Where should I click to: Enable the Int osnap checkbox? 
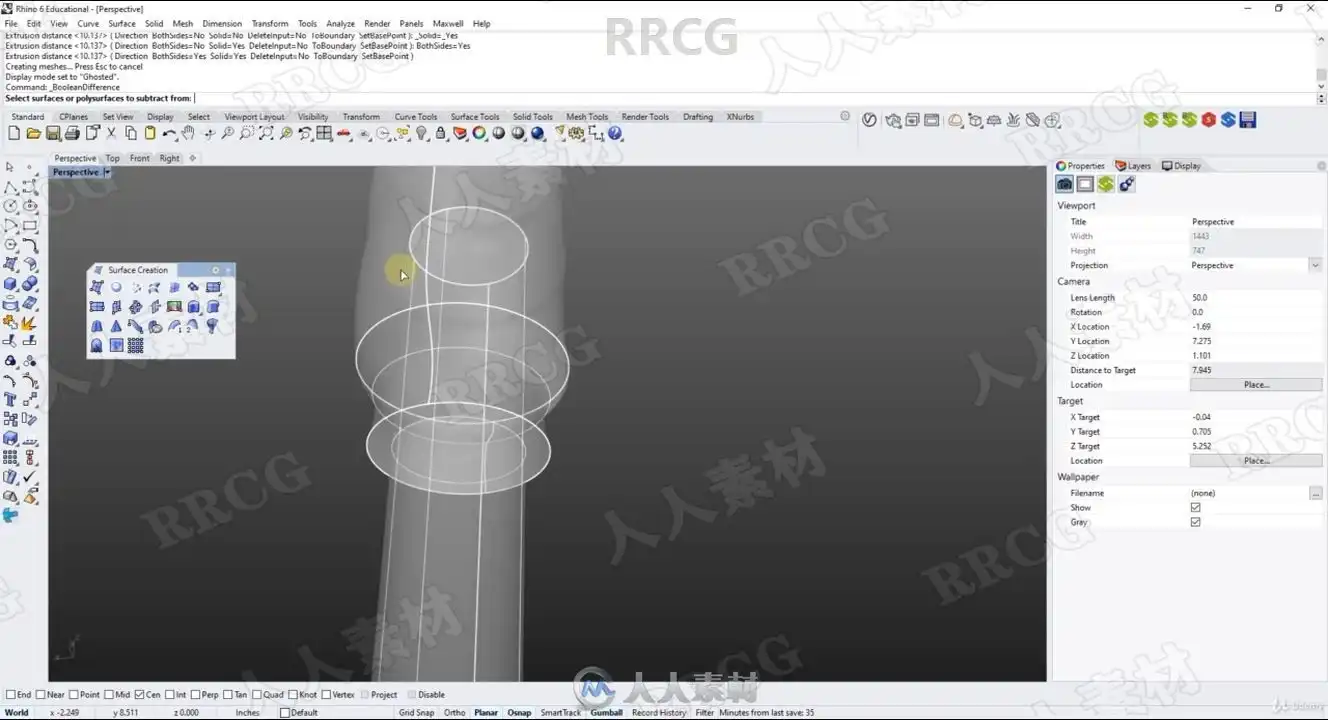169,695
